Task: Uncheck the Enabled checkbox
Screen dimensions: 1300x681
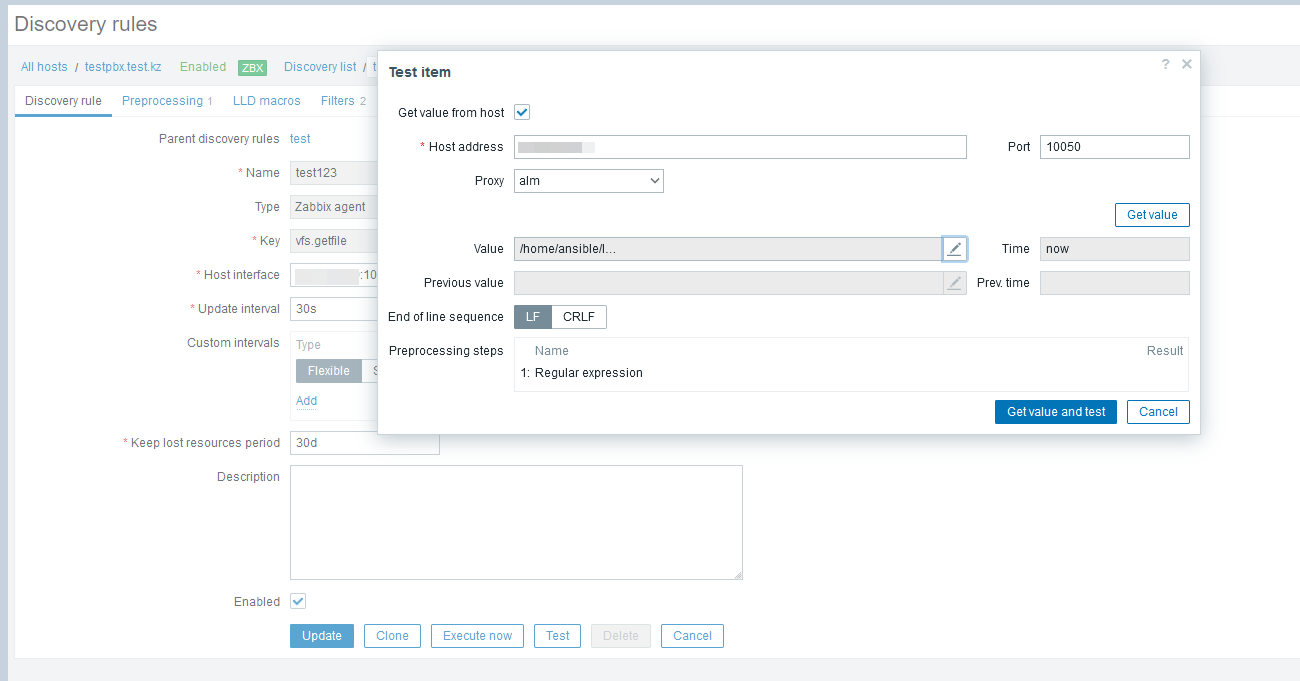Action: pyautogui.click(x=298, y=601)
